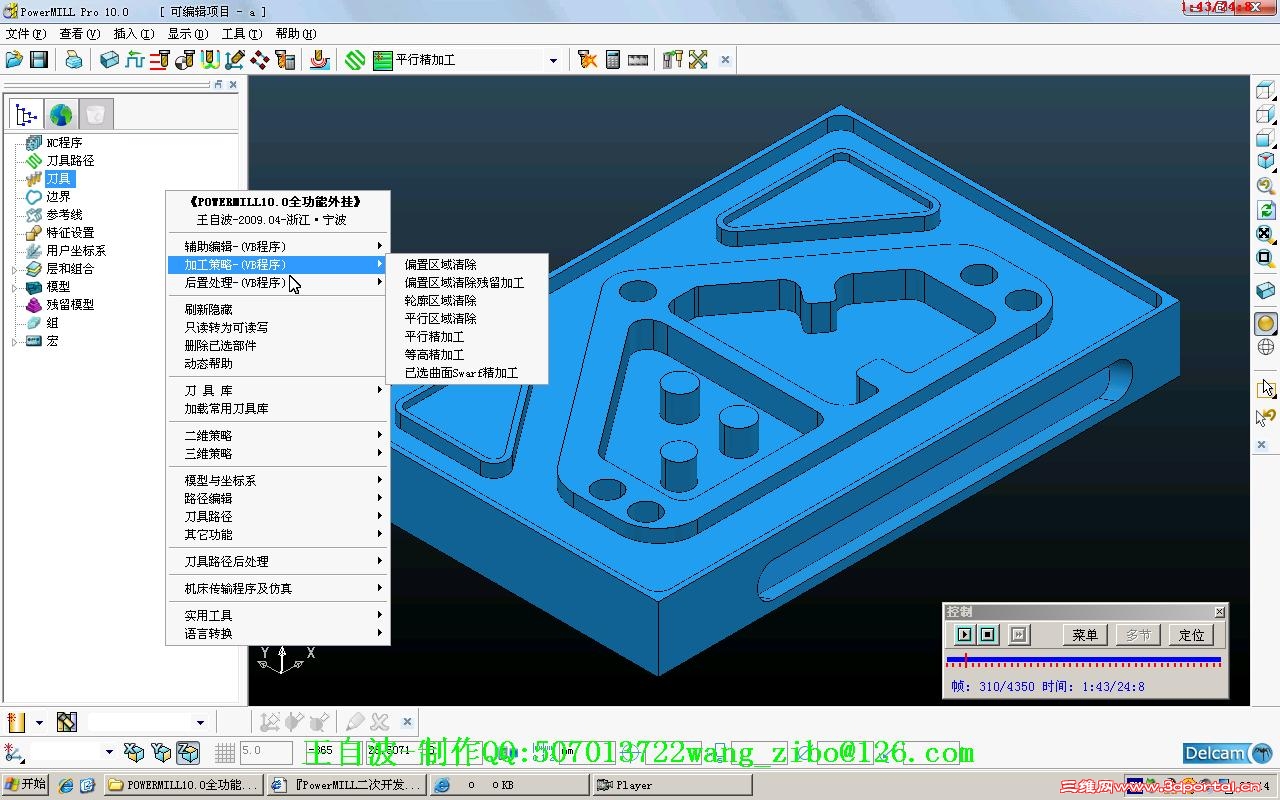This screenshot has width=1280, height=800.
Task: Expand the 辅助编辑-(VB程序) submenu
Action: tap(278, 246)
